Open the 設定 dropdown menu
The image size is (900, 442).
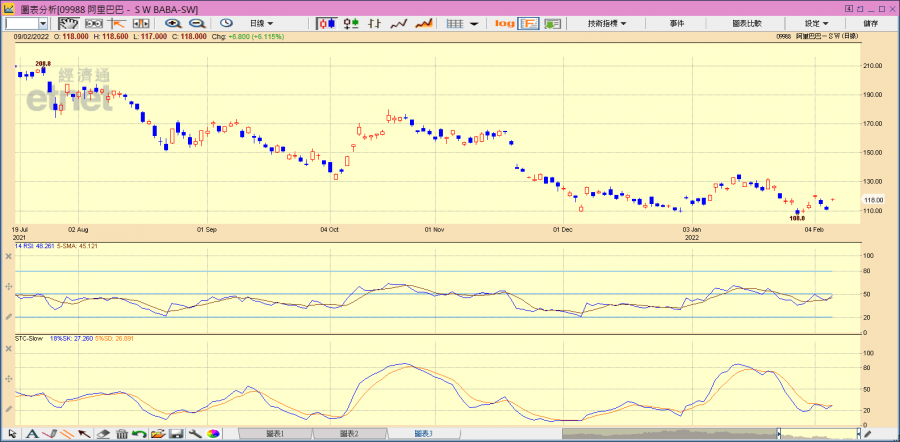815,23
